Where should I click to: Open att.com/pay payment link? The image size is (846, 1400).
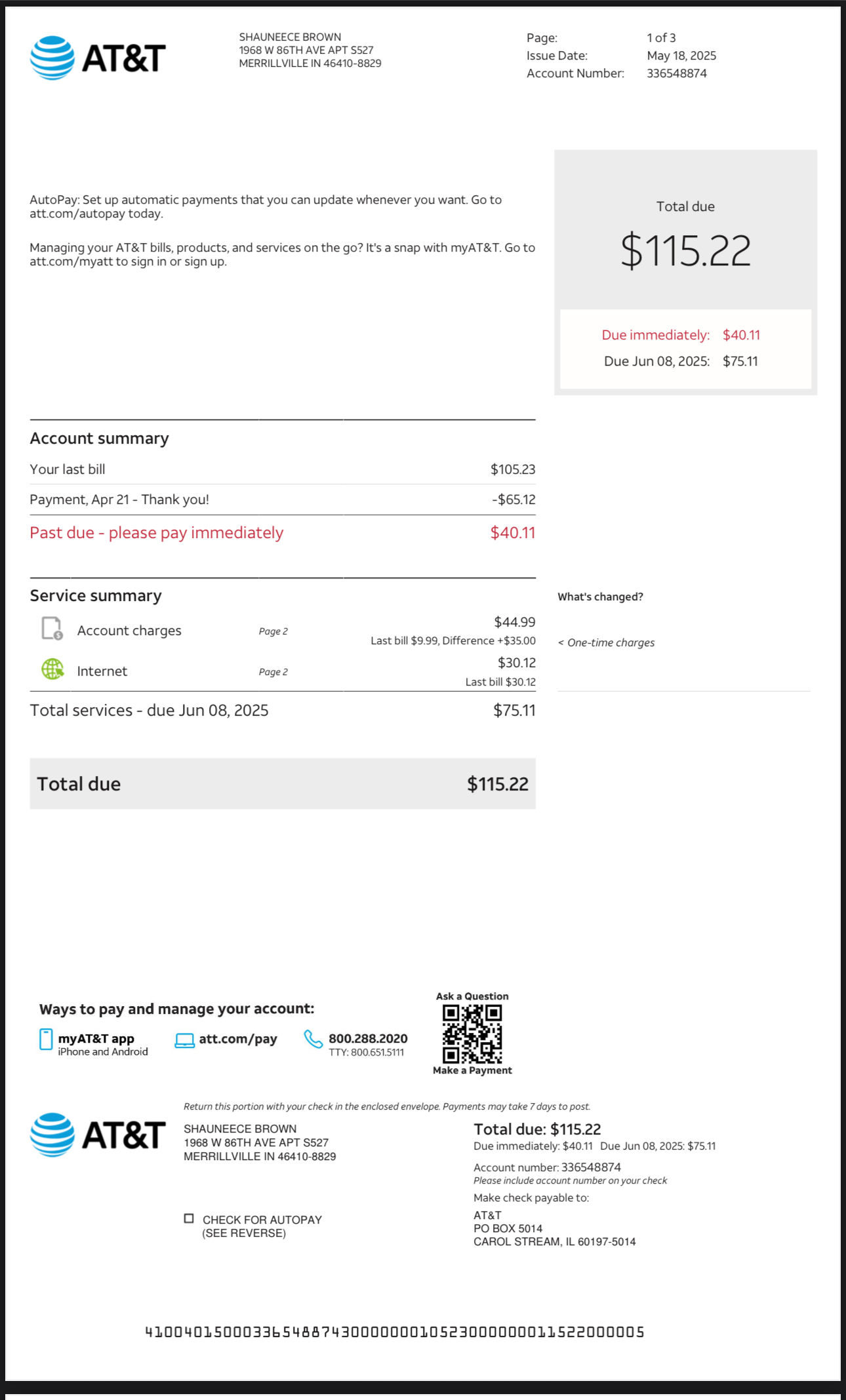click(238, 1039)
